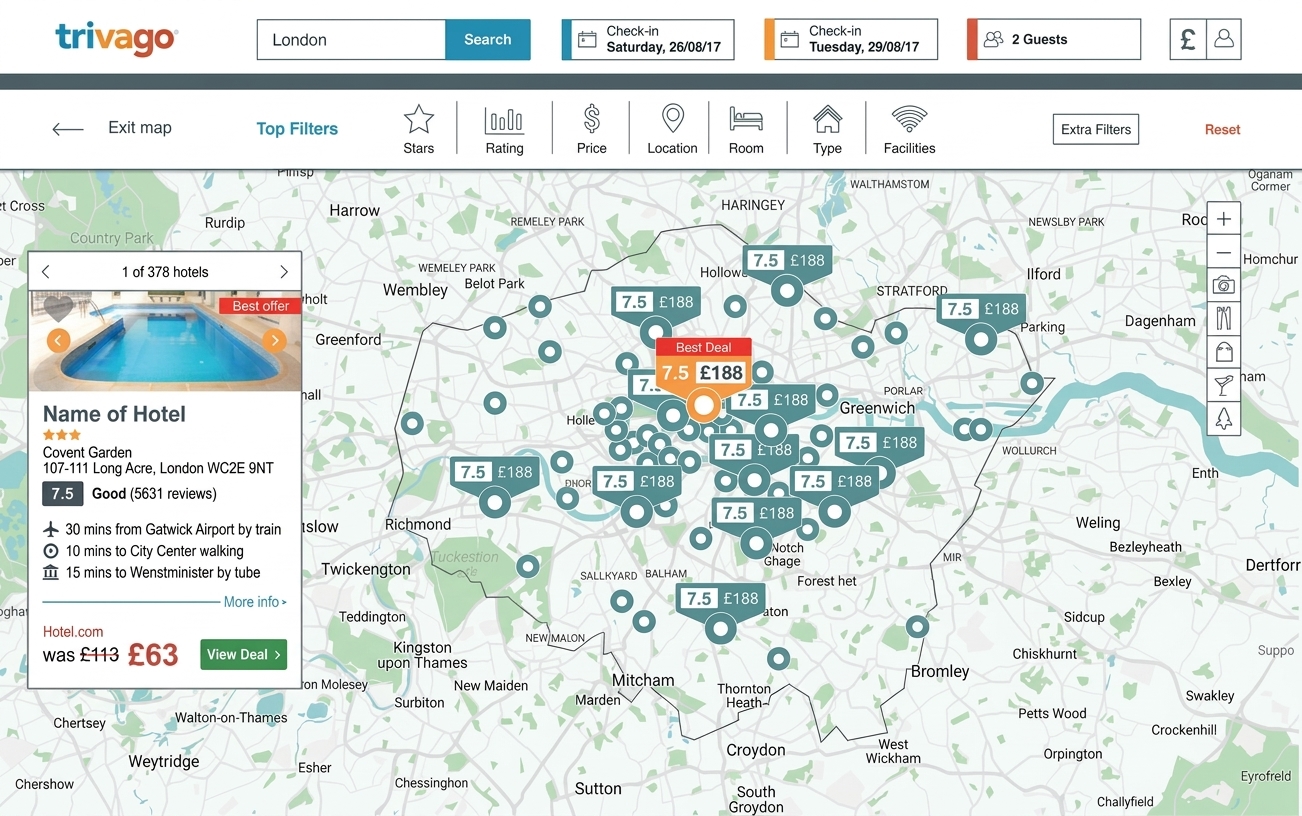Show next hotel photo with orange arrow
Screen dimensions: 1302x816
[x=274, y=340]
